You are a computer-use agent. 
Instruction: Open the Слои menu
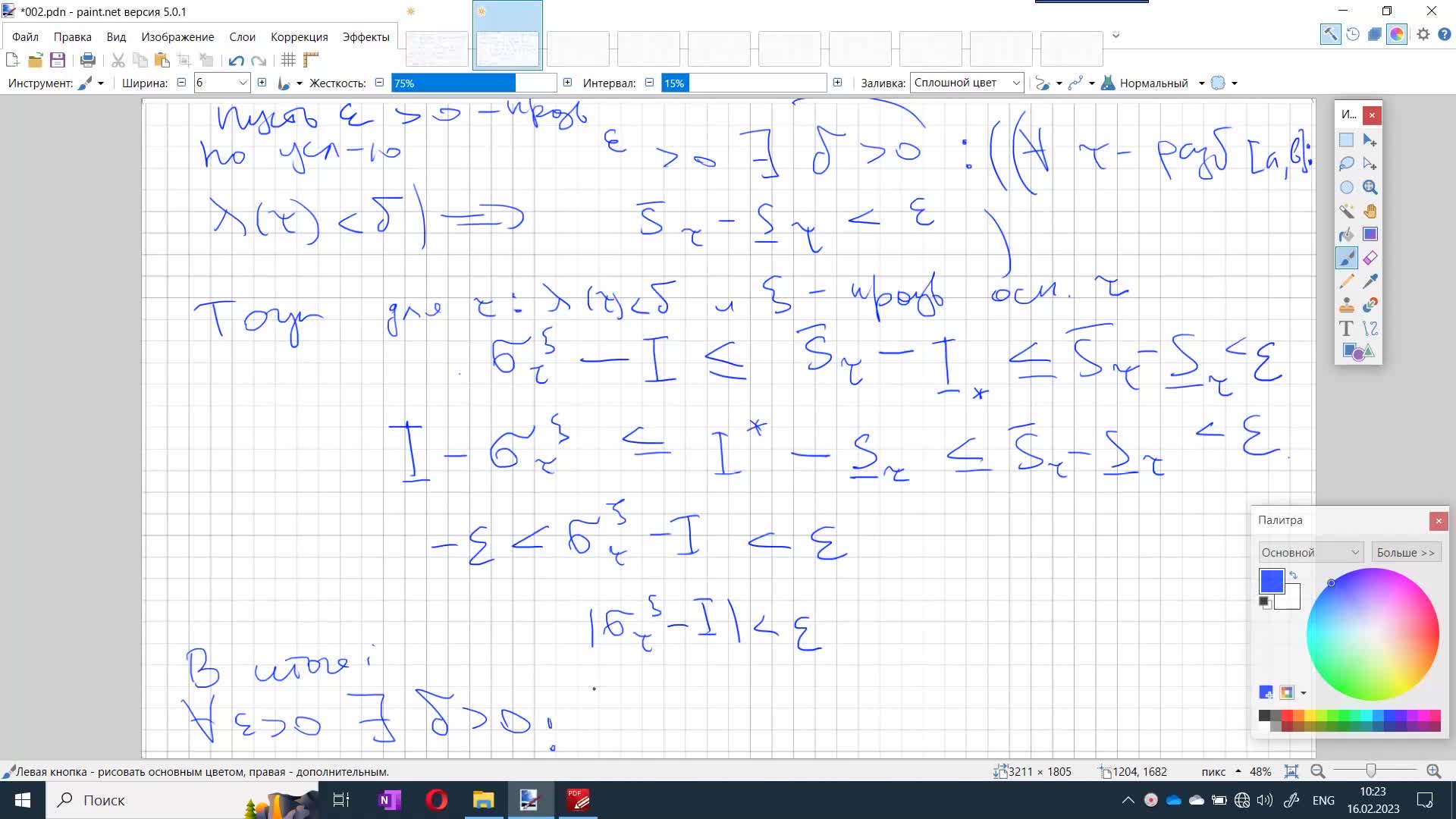tap(242, 36)
